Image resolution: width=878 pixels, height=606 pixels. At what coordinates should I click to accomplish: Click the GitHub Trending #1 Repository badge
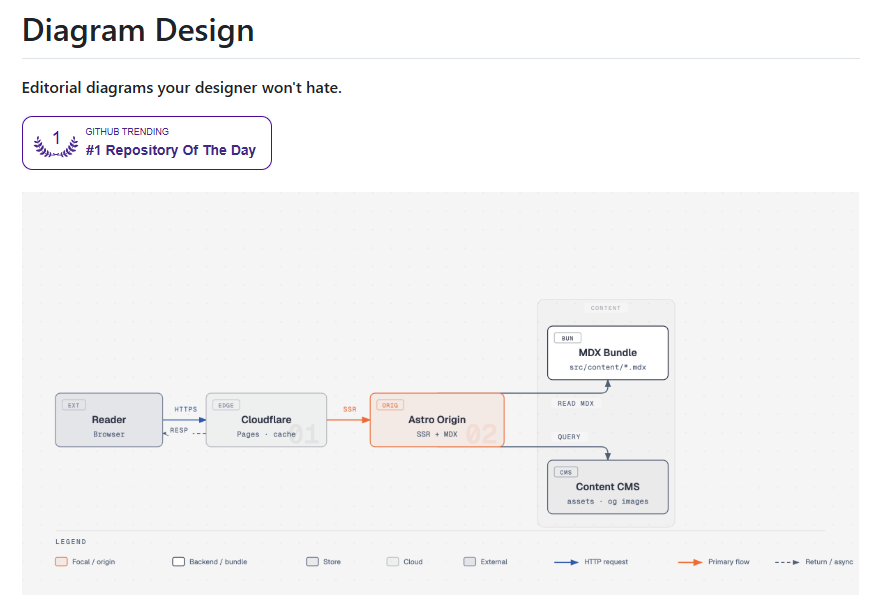[x=147, y=143]
